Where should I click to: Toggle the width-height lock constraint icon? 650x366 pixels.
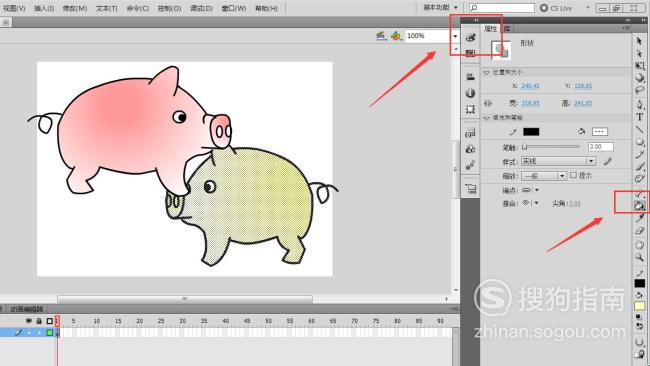(x=488, y=103)
